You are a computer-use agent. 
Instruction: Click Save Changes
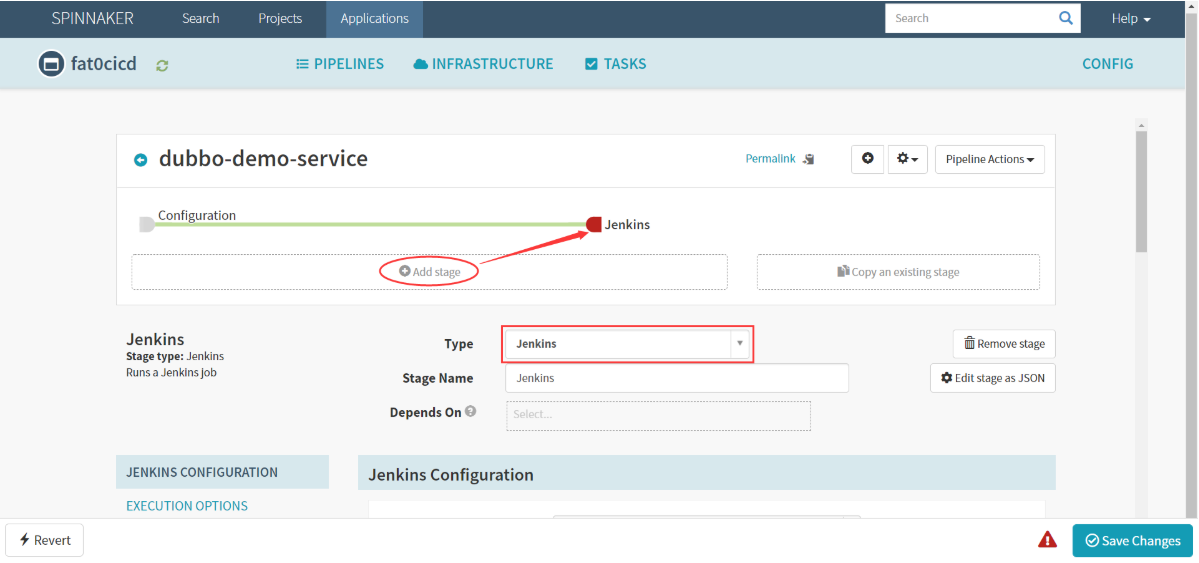1132,541
